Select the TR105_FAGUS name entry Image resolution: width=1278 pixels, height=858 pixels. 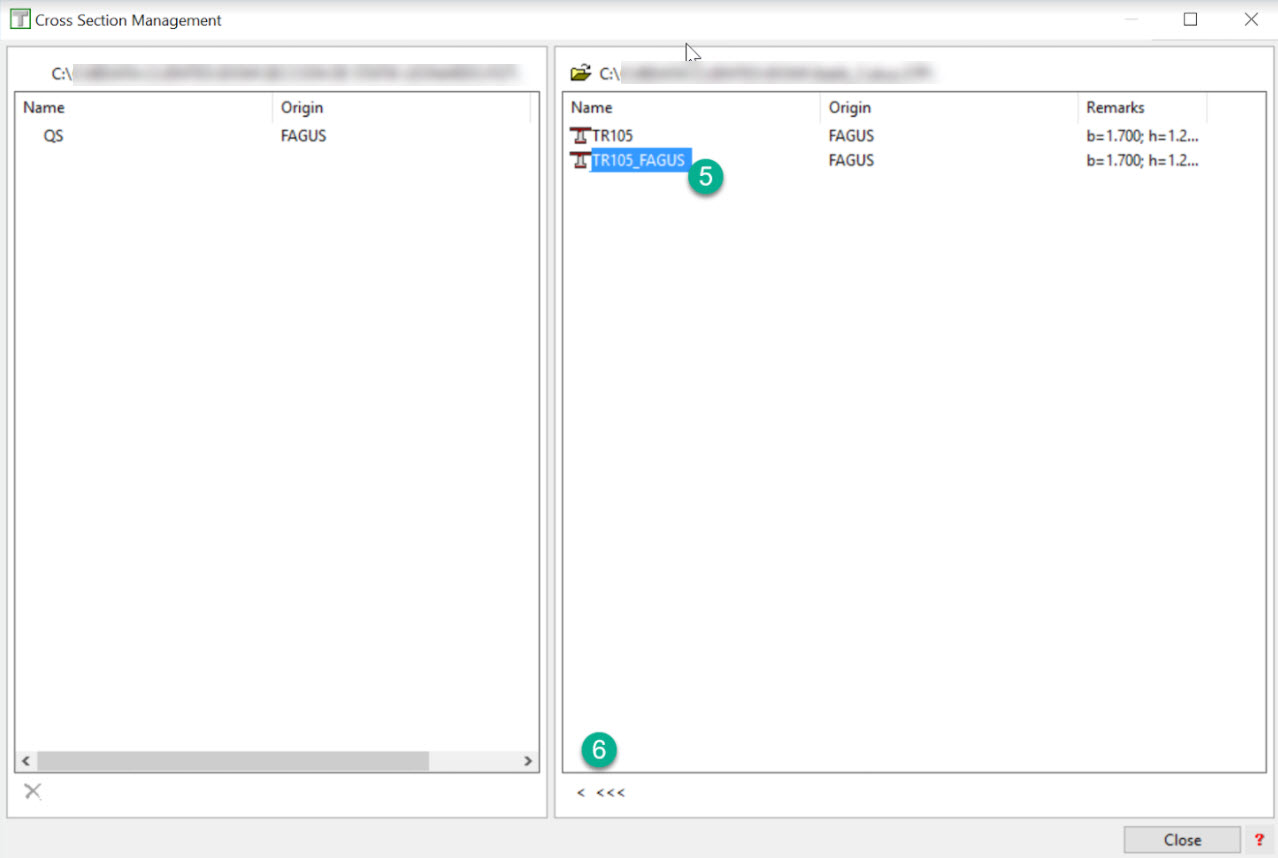coord(638,160)
